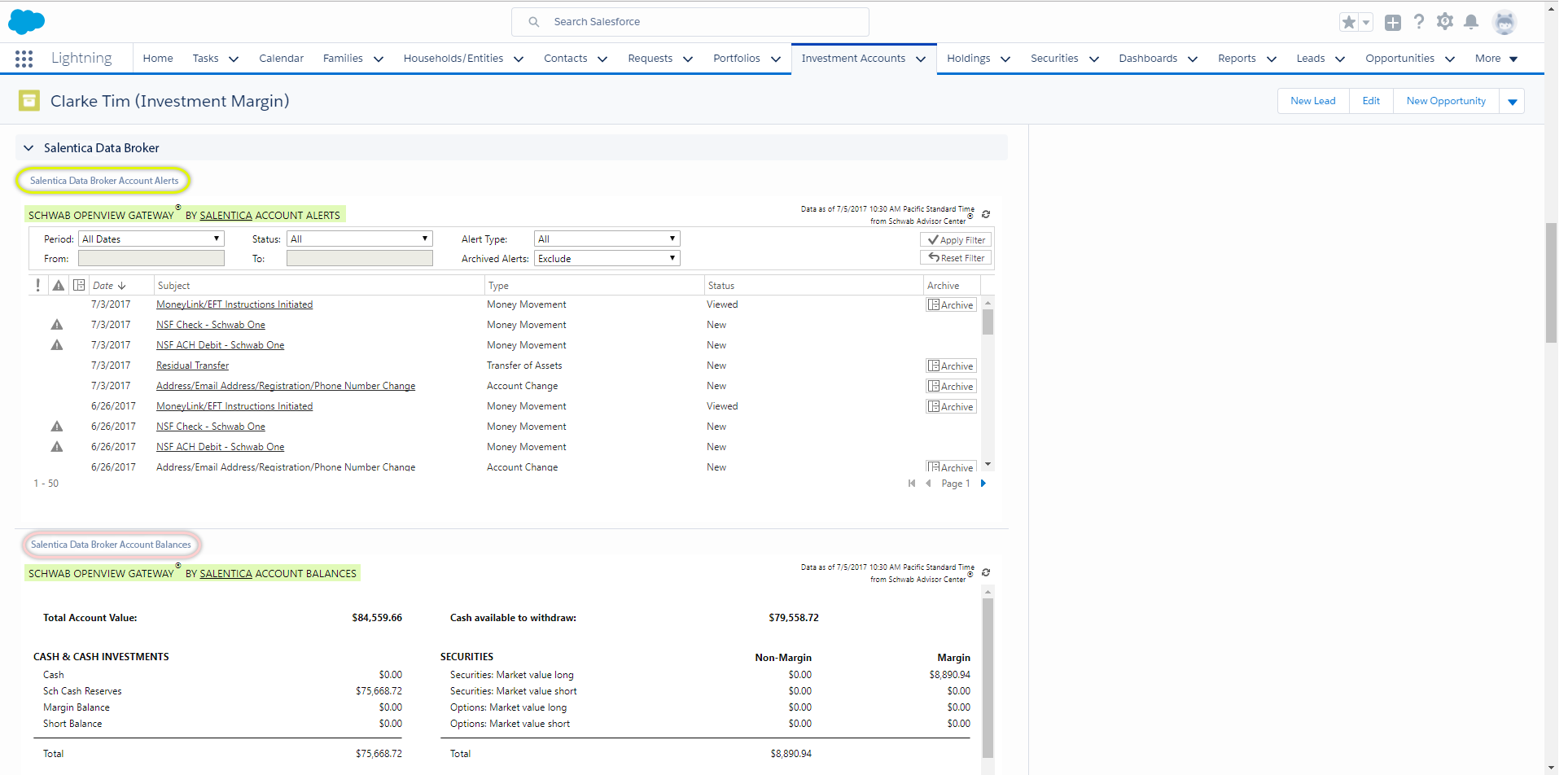Image resolution: width=1568 pixels, height=775 pixels.
Task: Switch to the Securities tab
Action: tap(1054, 59)
